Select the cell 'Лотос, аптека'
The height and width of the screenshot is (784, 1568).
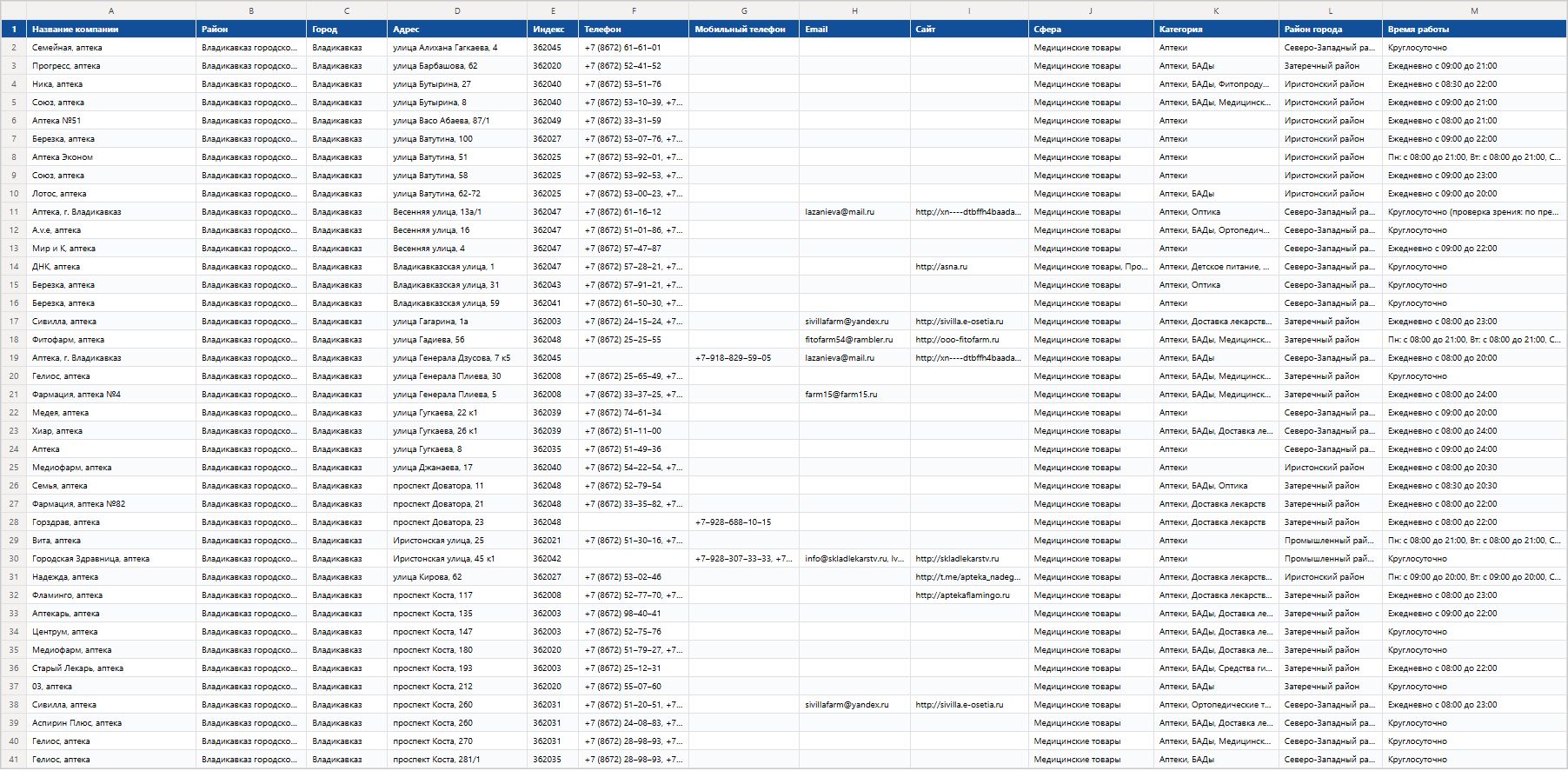click(x=111, y=194)
